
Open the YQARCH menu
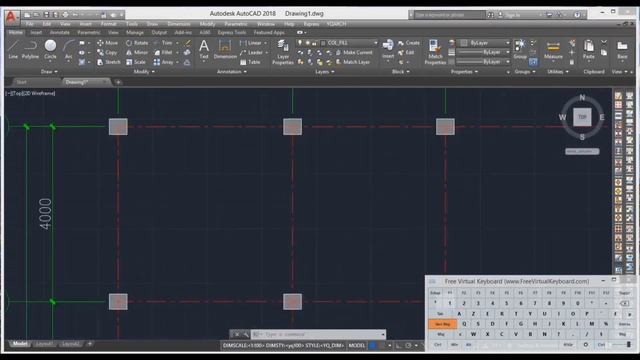(336, 24)
